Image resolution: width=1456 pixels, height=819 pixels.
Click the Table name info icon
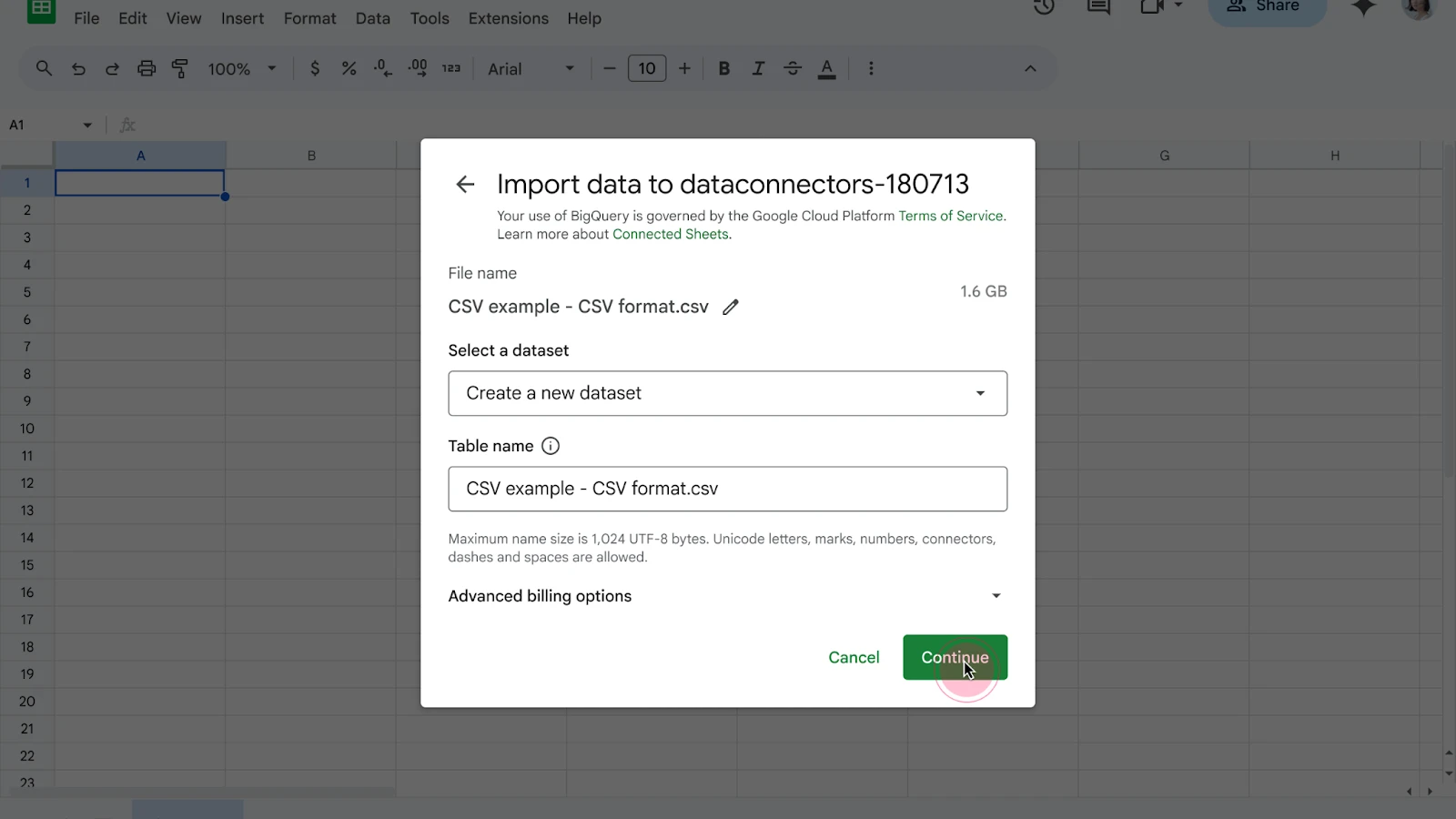tap(551, 446)
